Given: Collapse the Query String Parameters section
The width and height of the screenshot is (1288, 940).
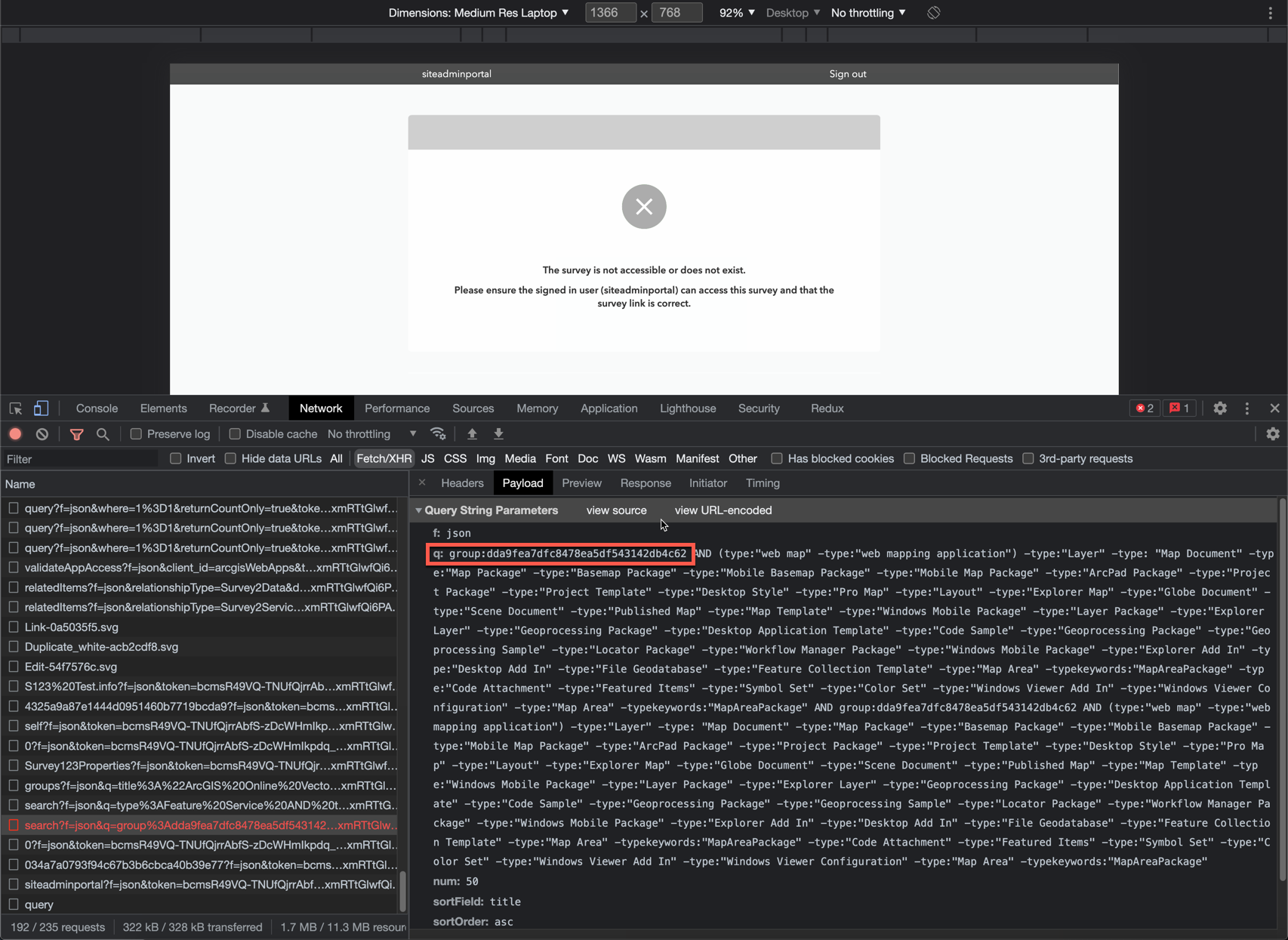Looking at the screenshot, I should (x=420, y=510).
